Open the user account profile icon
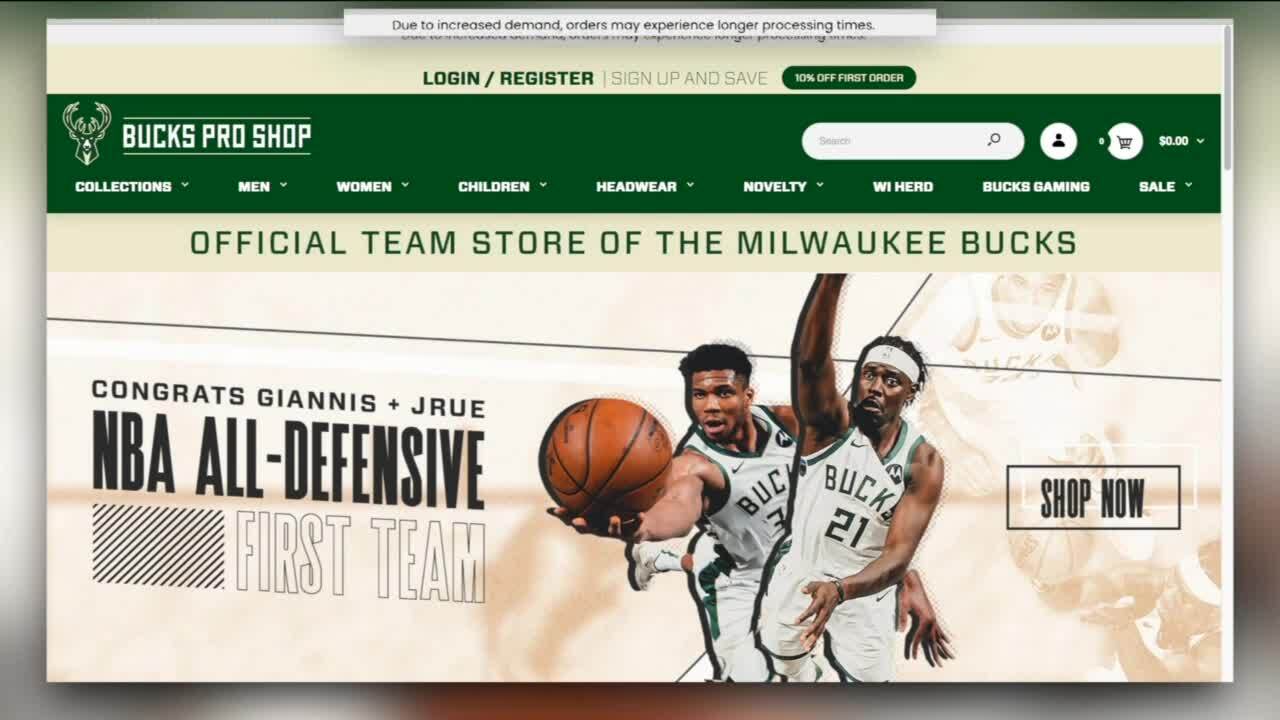The width and height of the screenshot is (1280, 720). point(1058,141)
